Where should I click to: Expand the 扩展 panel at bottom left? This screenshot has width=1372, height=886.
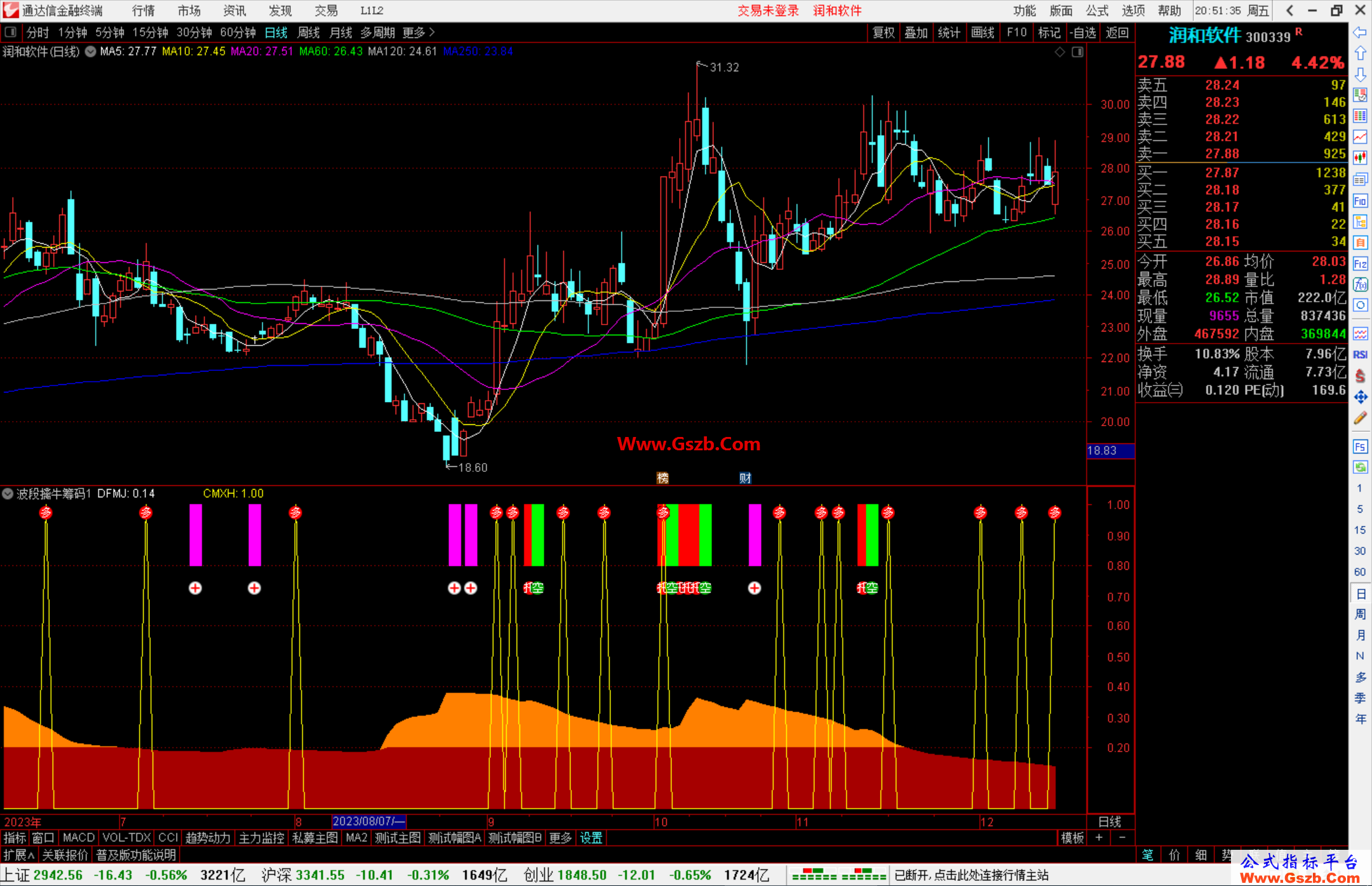18,855
